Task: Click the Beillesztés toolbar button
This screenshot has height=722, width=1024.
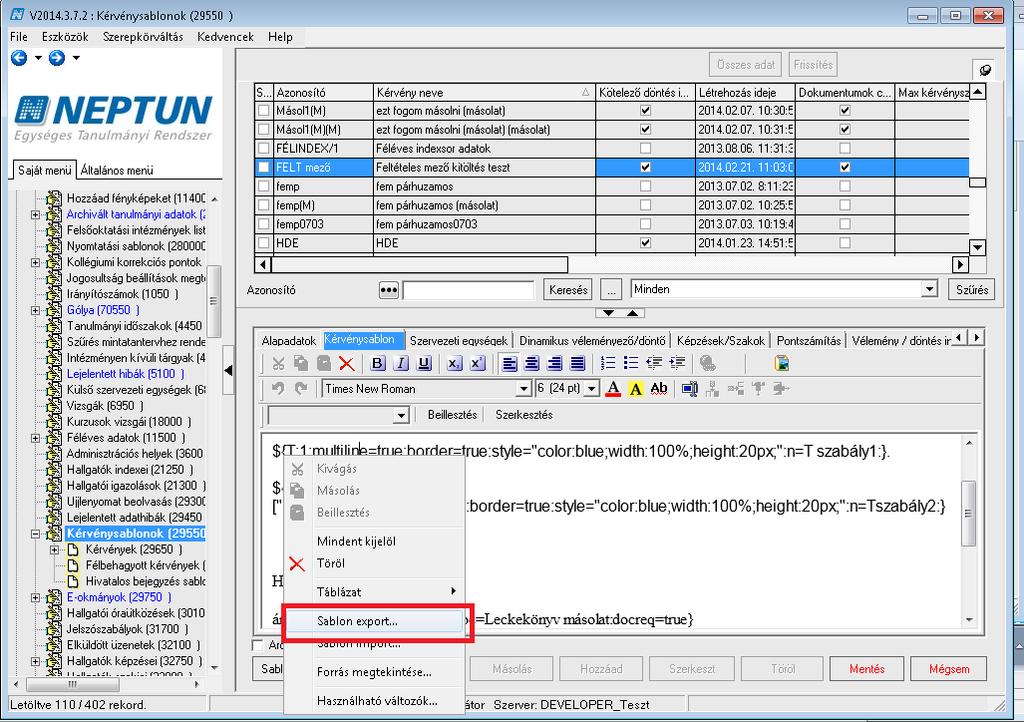Action: 452,415
